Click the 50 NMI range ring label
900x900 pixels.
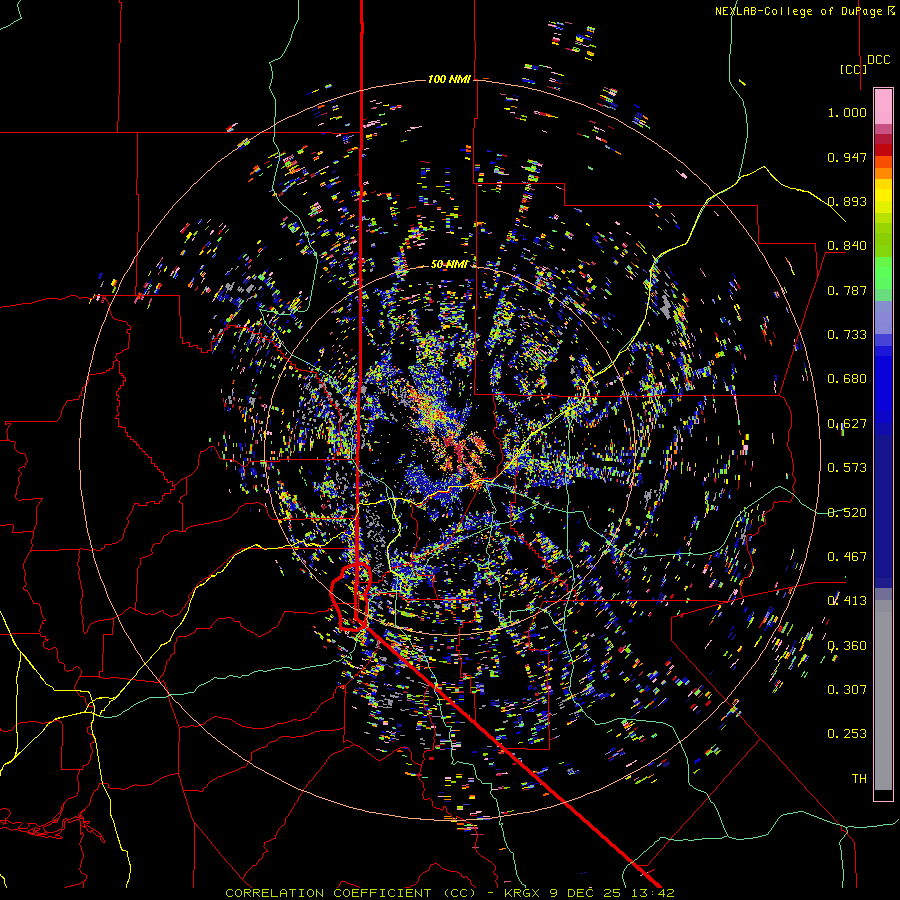point(449,264)
